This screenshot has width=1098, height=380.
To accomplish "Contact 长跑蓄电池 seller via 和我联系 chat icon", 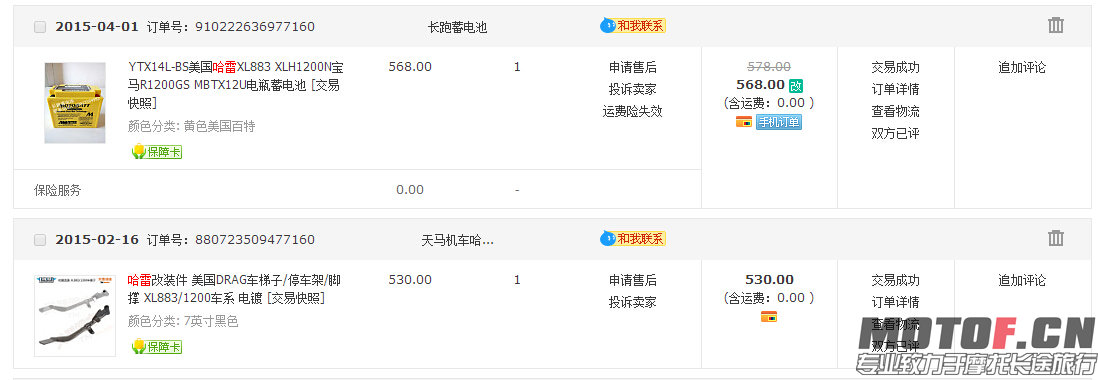I will [632, 26].
